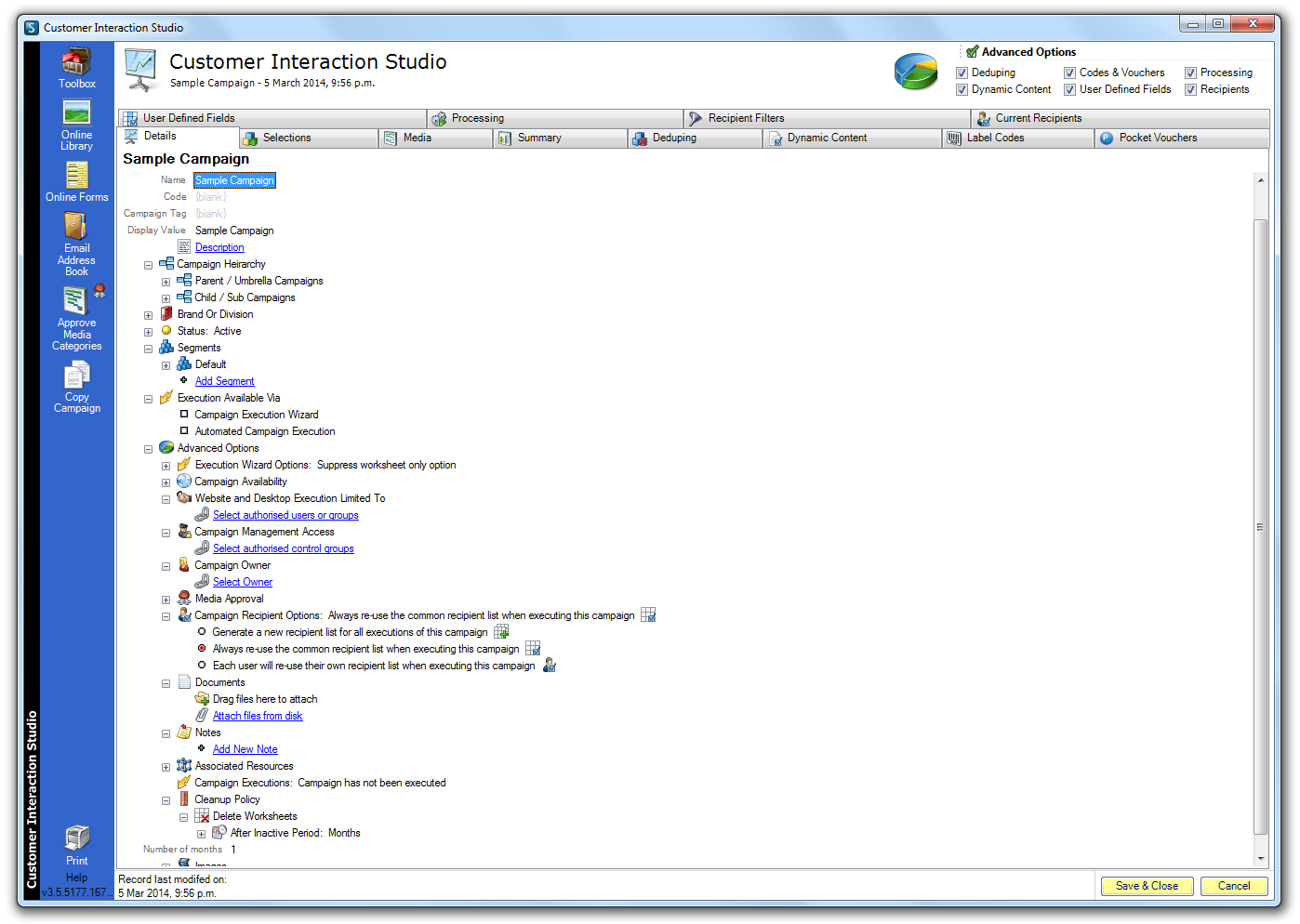Click the grid icon beside Generate new recipient list

pyautogui.click(x=501, y=632)
